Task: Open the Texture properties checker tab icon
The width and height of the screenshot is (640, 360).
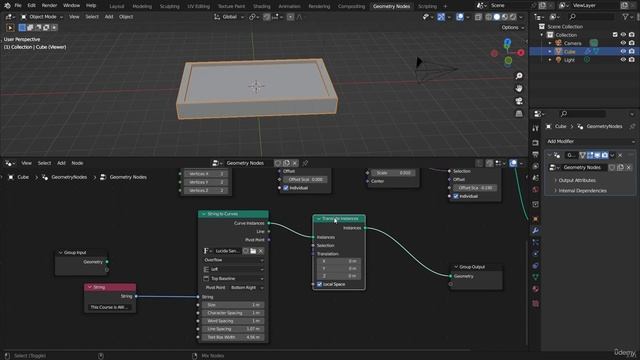Action: tap(535, 304)
